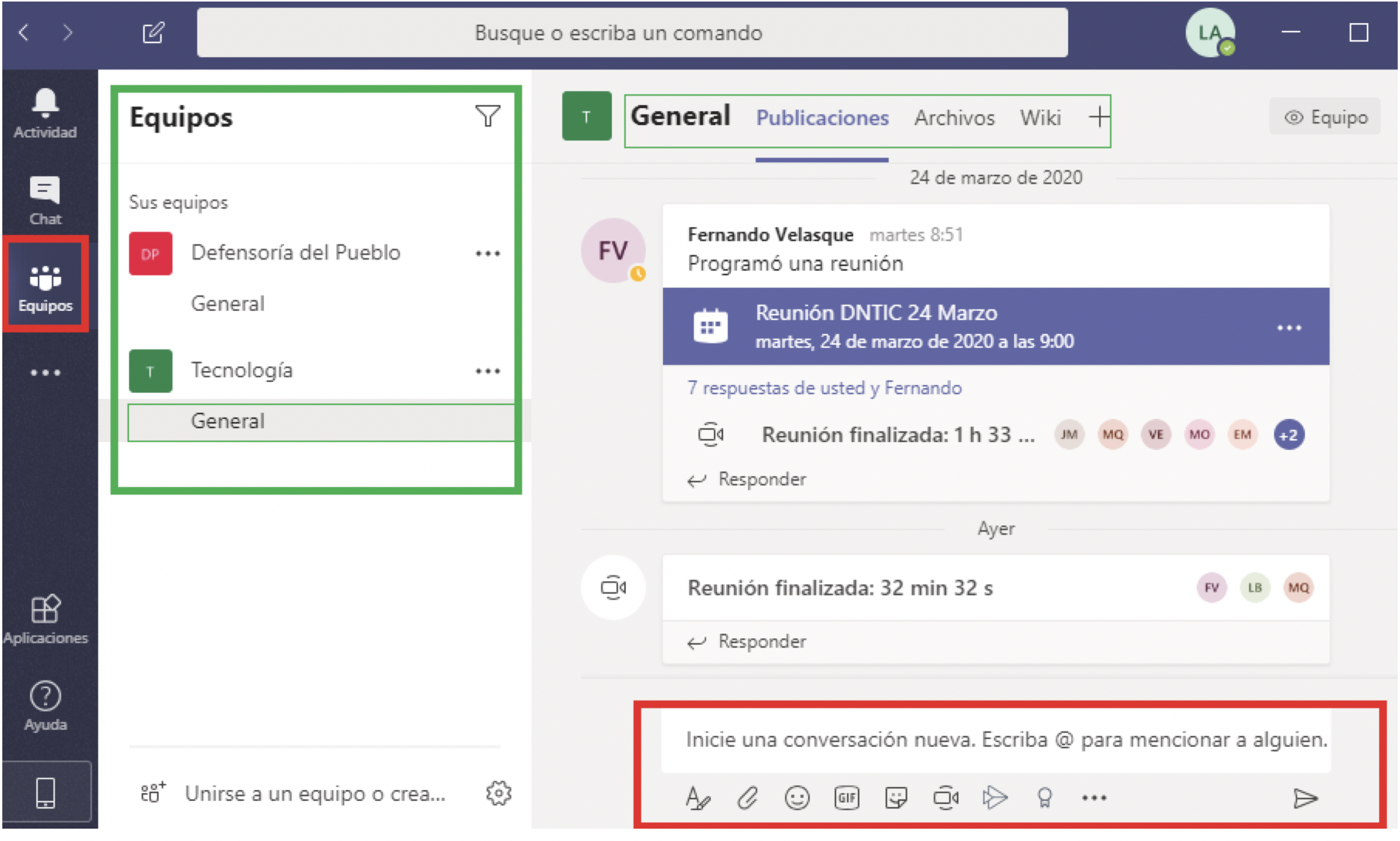
Task: Open the emoji picker
Action: coord(796,798)
